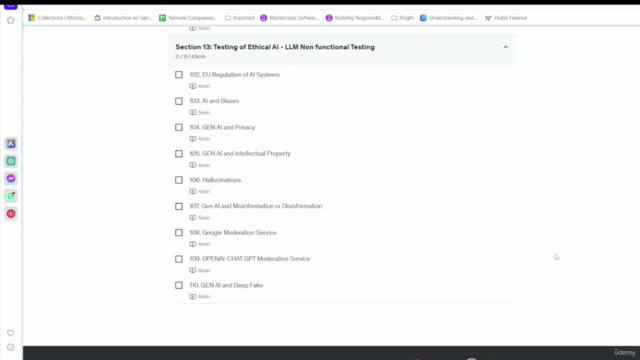This screenshot has width=640, height=360.
Task: Open lecture title 110. GEN AI and Deep Fake
Action: tap(226, 285)
